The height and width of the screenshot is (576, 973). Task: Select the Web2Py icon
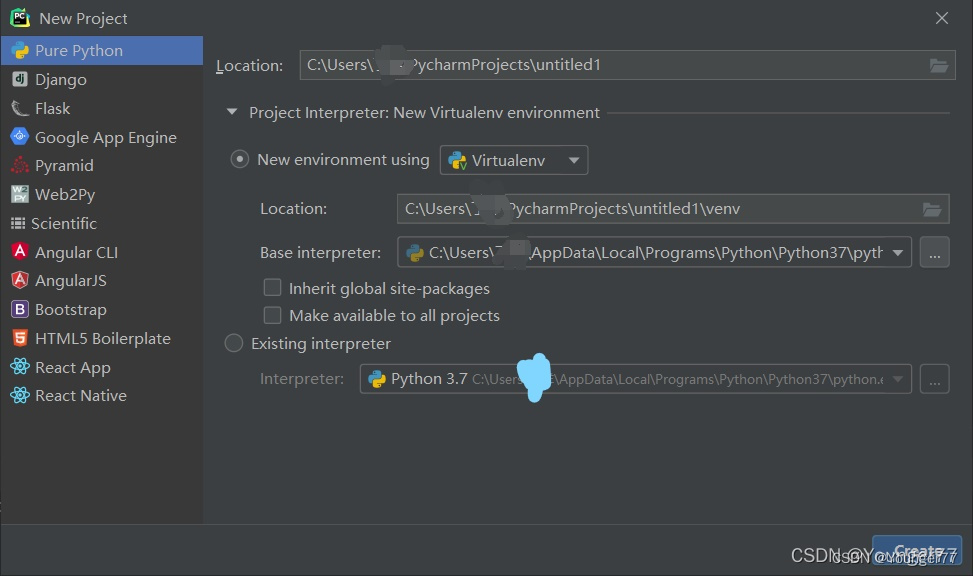(x=20, y=194)
